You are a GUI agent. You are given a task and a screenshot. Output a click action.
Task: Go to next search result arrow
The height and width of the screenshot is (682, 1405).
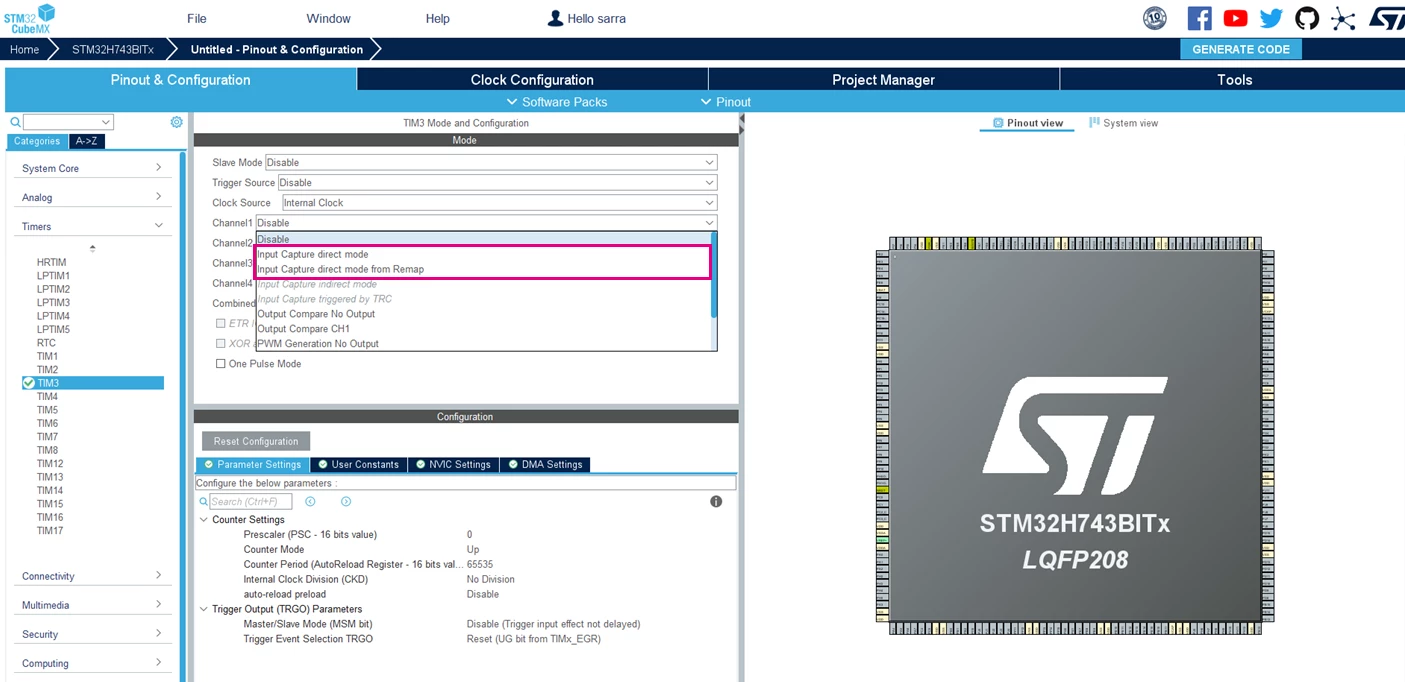click(x=346, y=501)
